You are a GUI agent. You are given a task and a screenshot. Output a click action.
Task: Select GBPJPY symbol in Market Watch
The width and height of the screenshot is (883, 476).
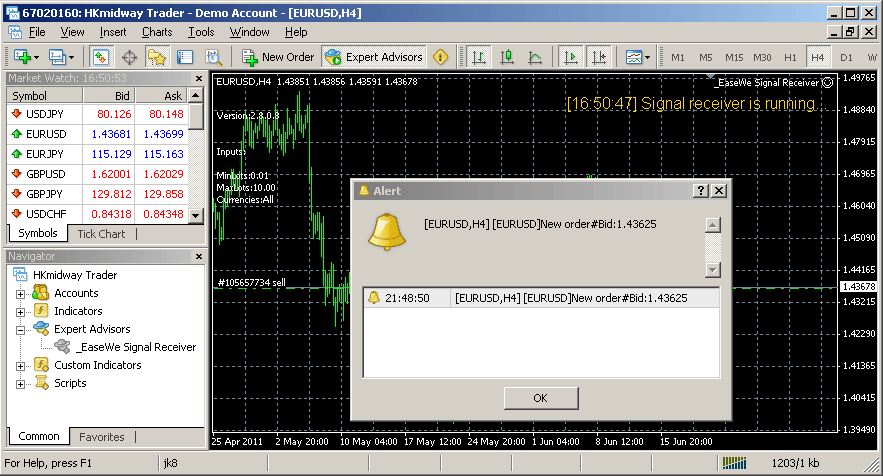[x=44, y=194]
